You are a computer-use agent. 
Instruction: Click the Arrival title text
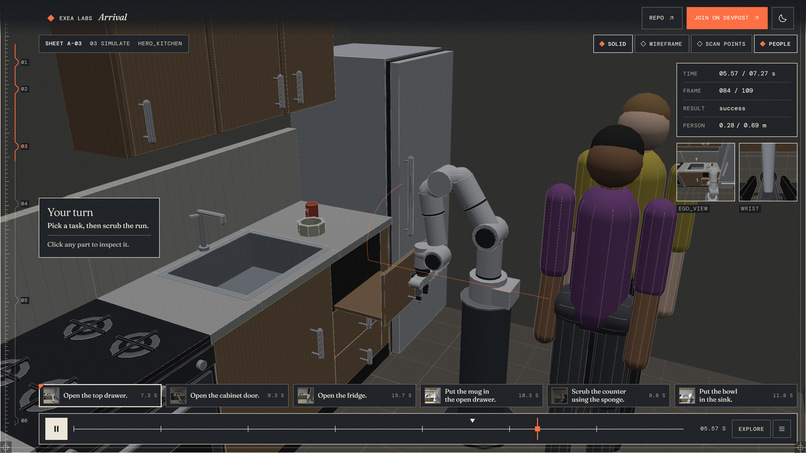[113, 17]
